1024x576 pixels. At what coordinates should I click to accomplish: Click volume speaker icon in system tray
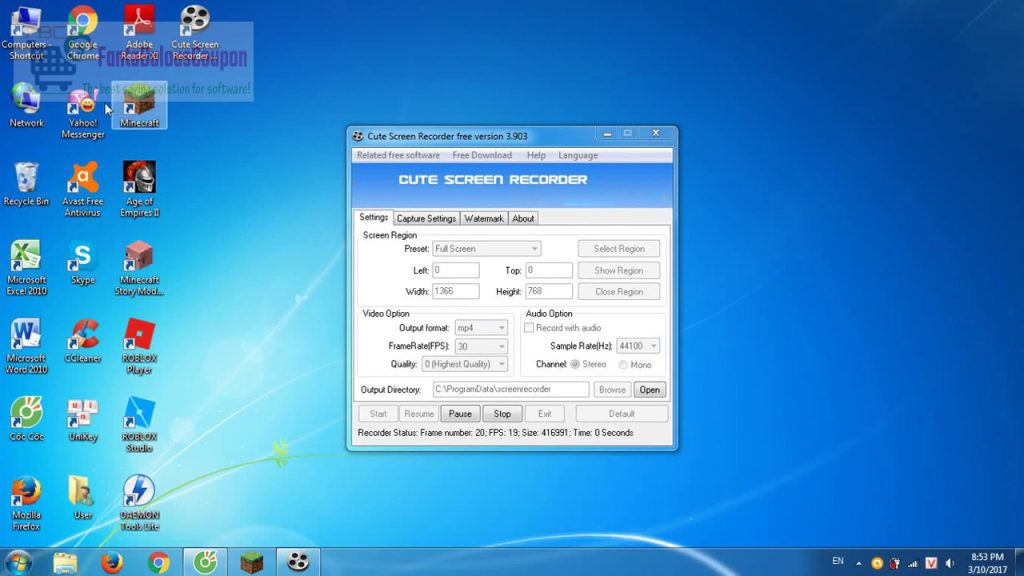tap(950, 563)
